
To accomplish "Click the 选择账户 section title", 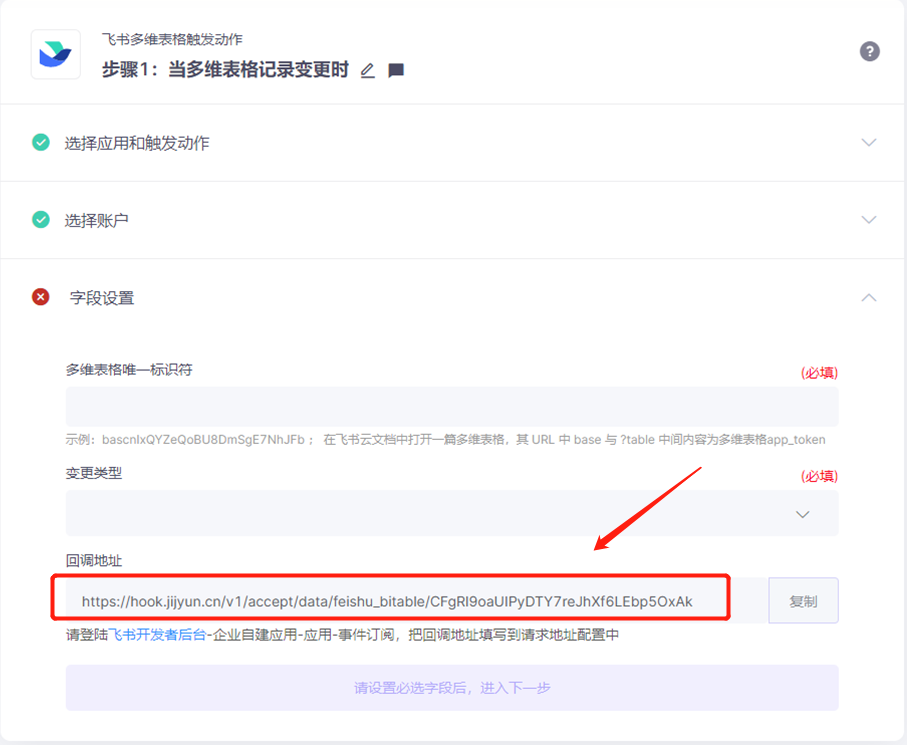I will tap(96, 220).
